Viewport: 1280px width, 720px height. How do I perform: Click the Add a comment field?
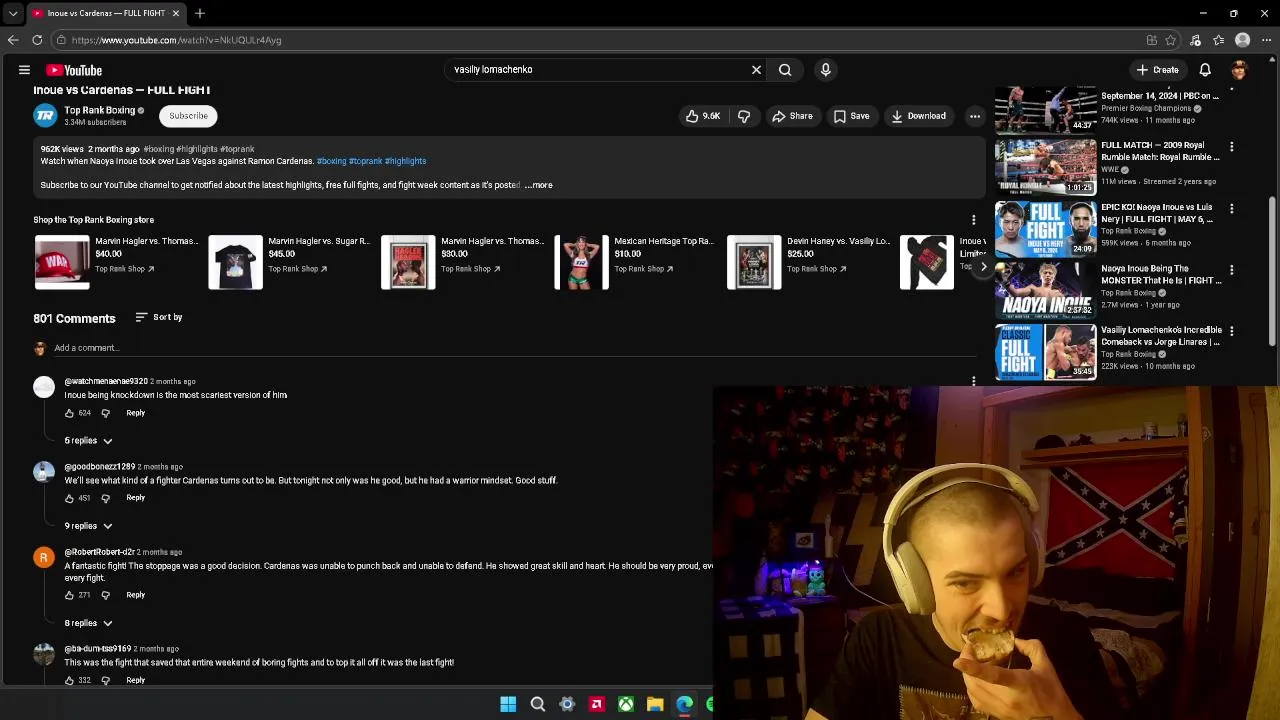pyautogui.click(x=515, y=348)
